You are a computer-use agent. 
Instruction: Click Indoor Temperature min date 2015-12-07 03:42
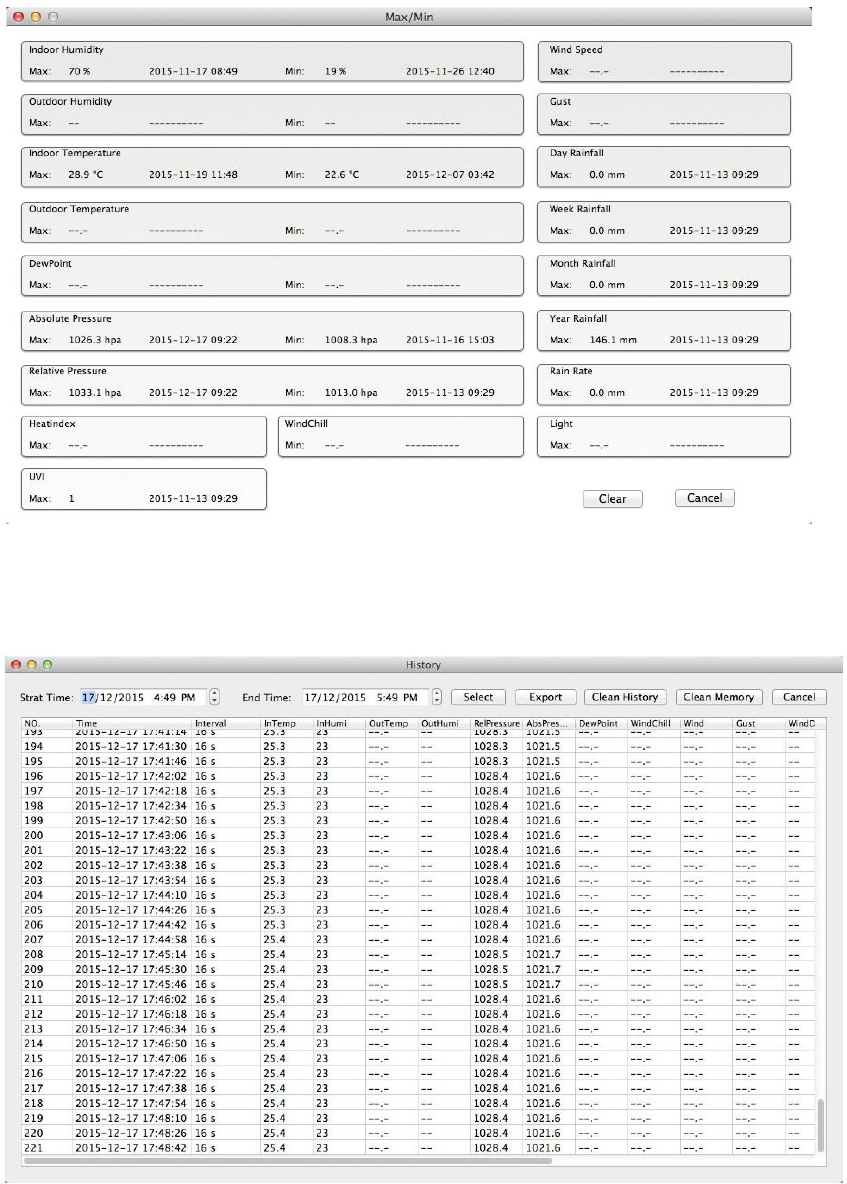click(450, 174)
